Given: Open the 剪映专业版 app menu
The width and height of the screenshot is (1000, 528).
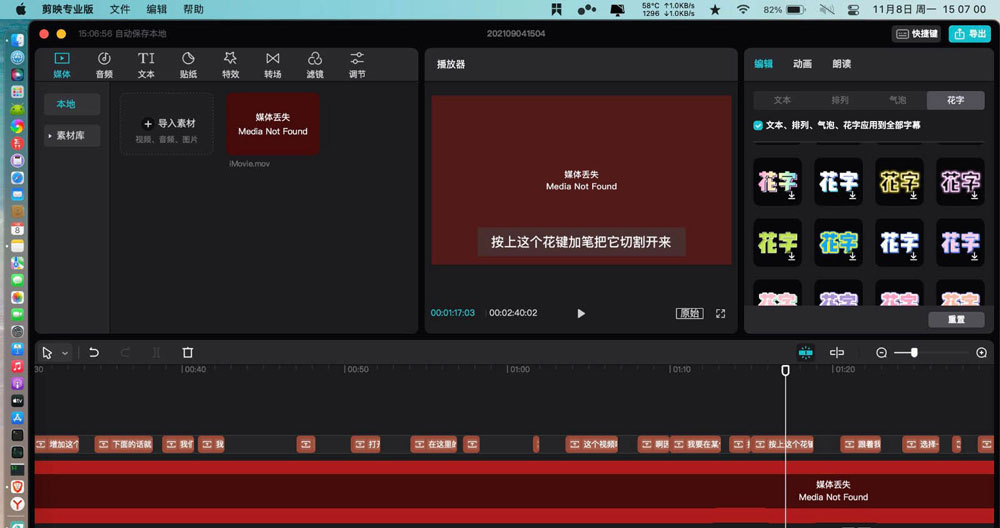Looking at the screenshot, I should (x=67, y=10).
